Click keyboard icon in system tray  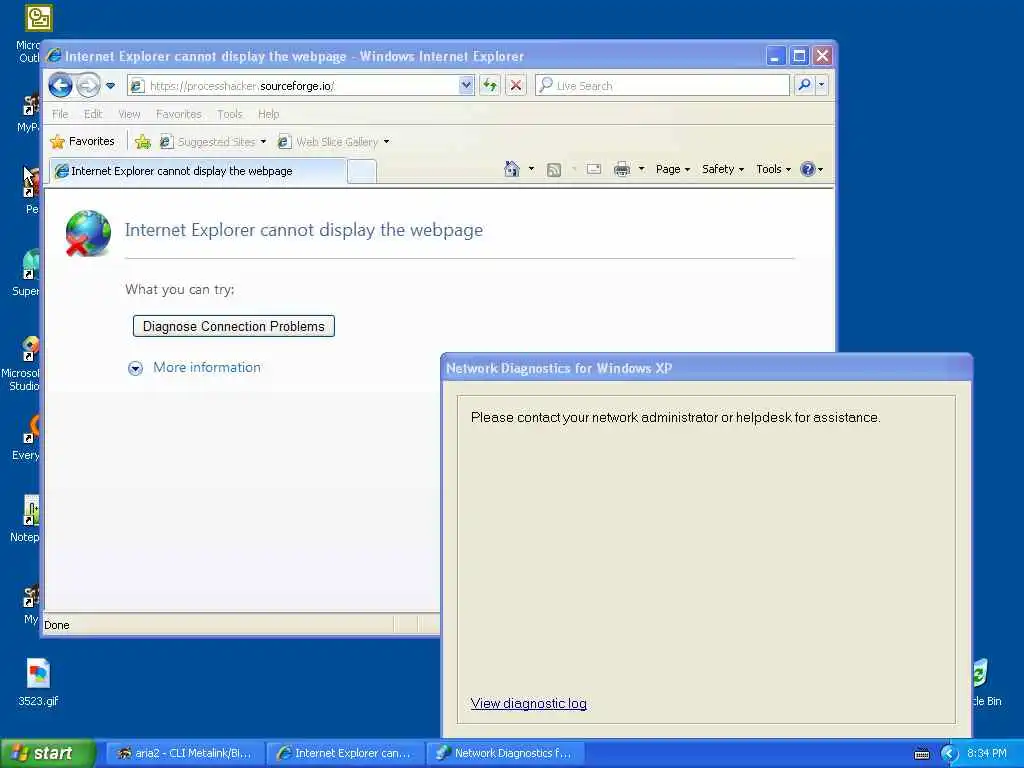pos(921,754)
